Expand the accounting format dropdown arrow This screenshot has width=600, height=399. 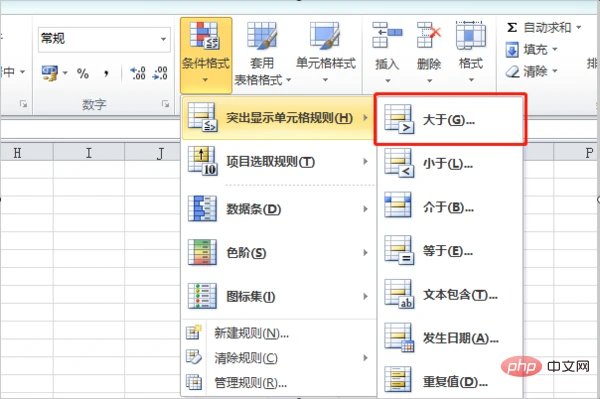tap(65, 73)
